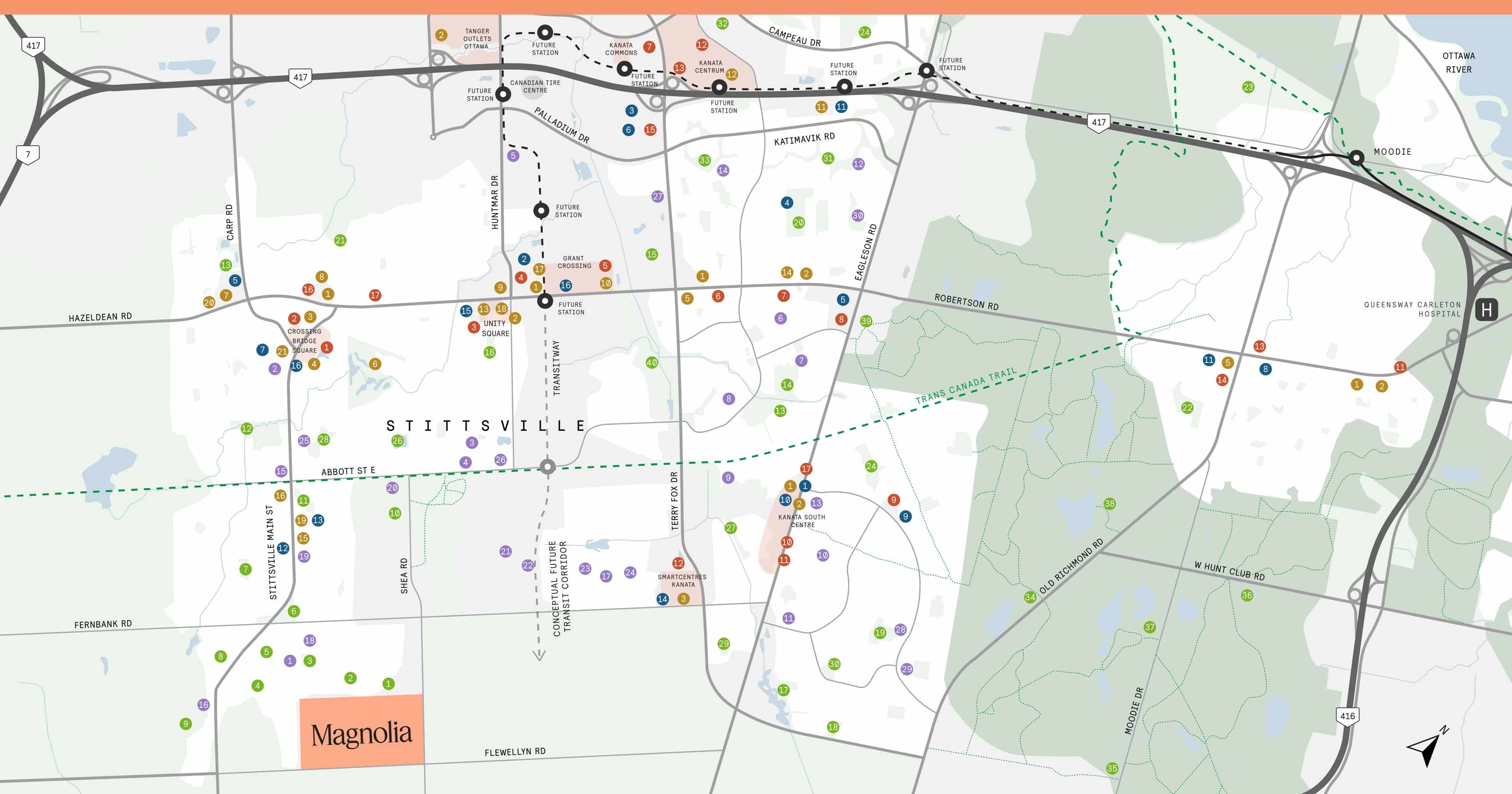The image size is (1512, 794).
Task: Select red marker 7 at Kanata Commons
Action: 649,47
